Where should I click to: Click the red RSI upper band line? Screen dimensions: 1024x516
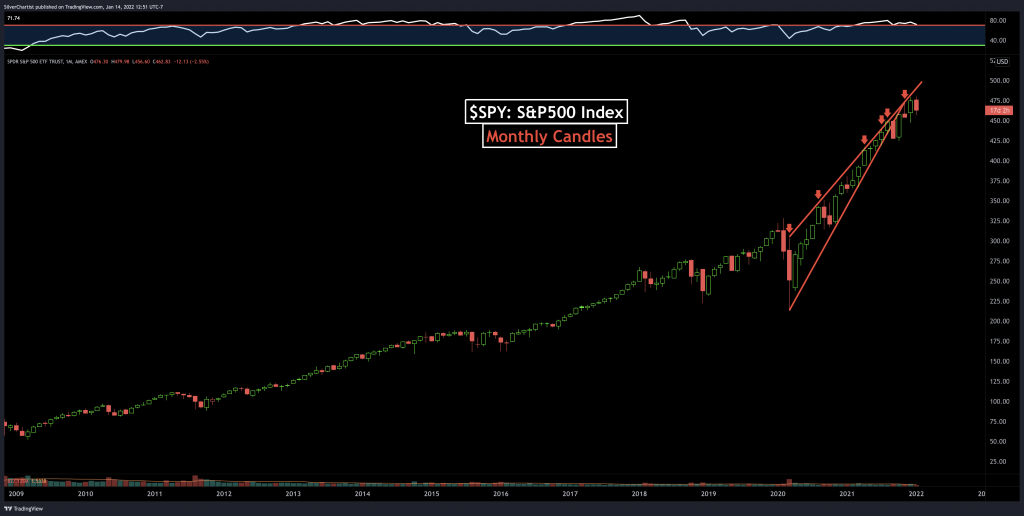click(492, 25)
